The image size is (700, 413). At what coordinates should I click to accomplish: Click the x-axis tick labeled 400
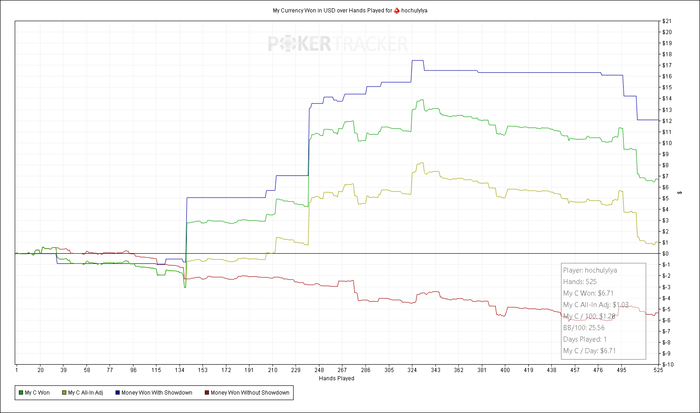coord(505,370)
